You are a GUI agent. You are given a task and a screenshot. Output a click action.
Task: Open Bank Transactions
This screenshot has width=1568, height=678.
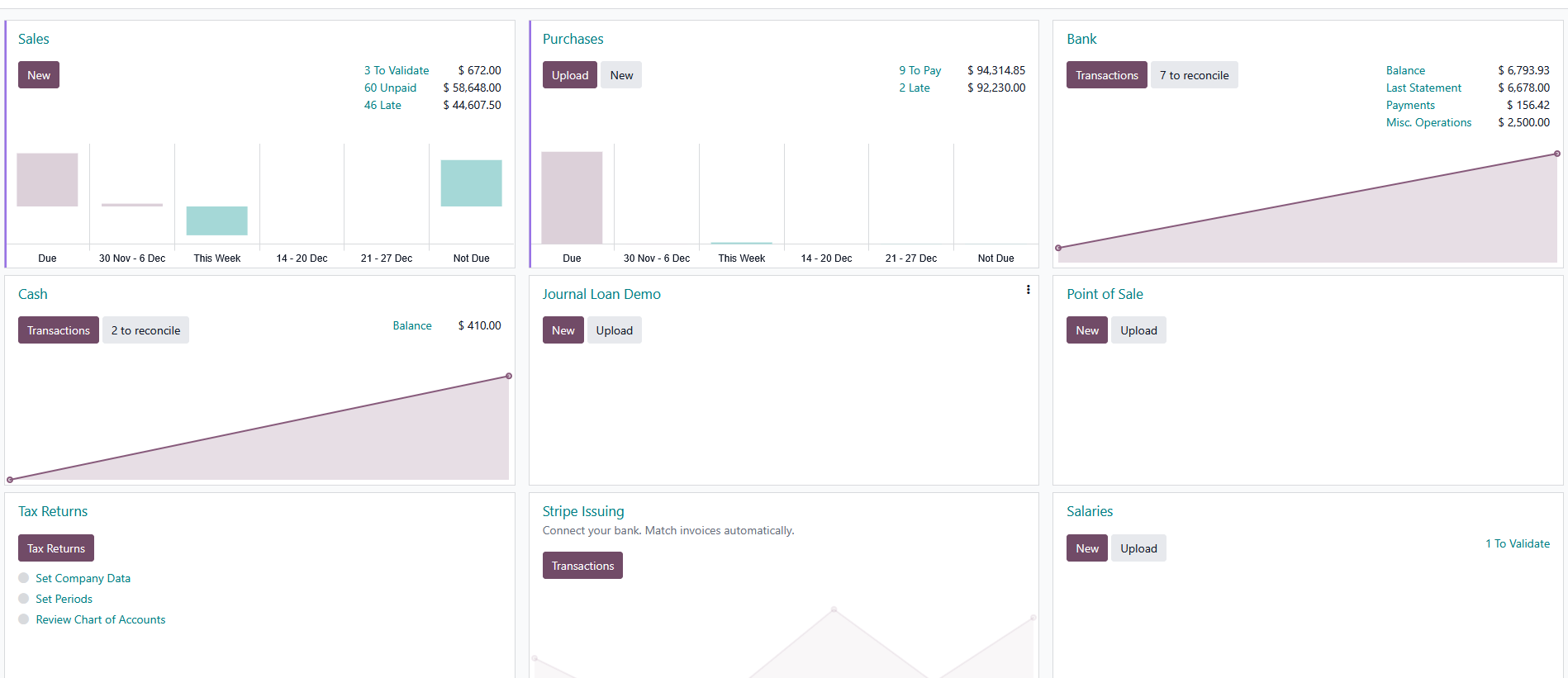[x=1106, y=75]
